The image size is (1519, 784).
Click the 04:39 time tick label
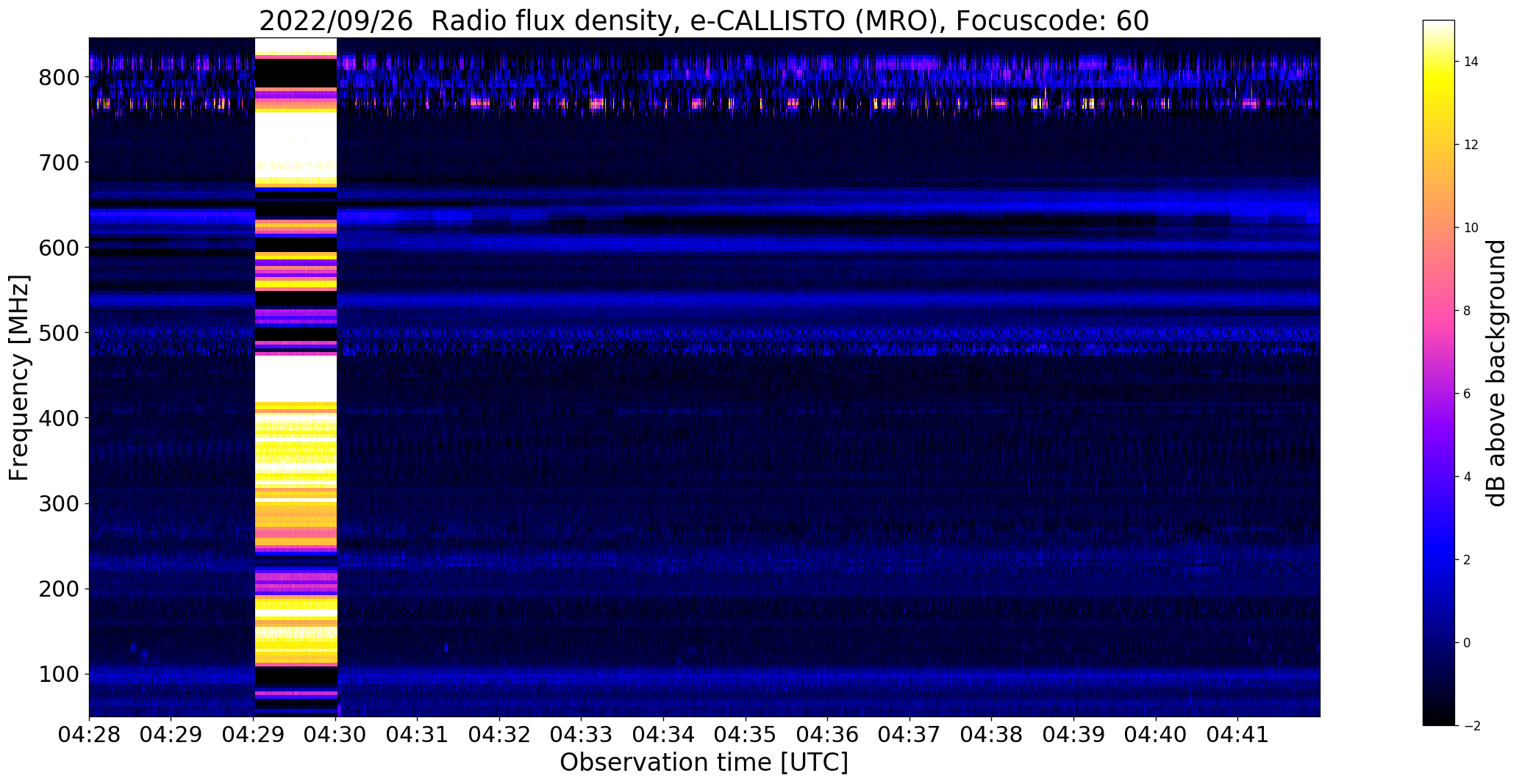pos(1074,735)
